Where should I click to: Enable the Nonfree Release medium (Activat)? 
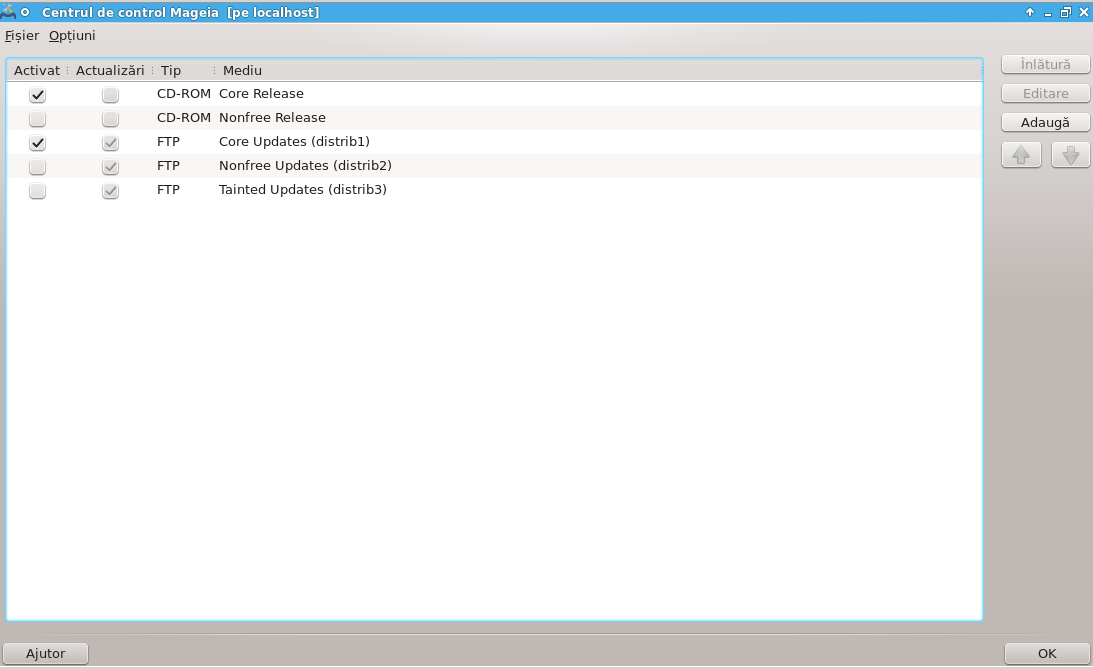pos(38,118)
